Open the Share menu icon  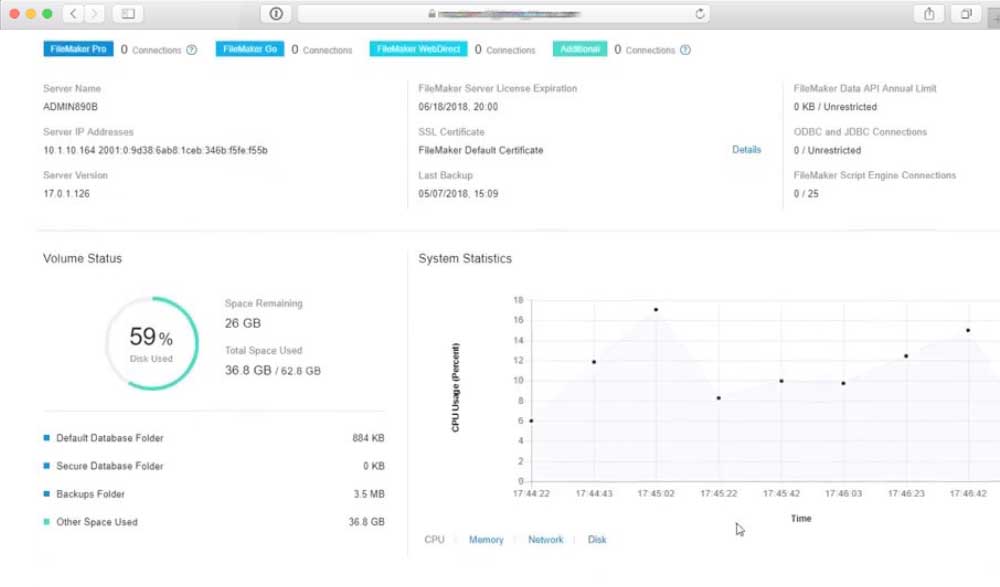[929, 13]
